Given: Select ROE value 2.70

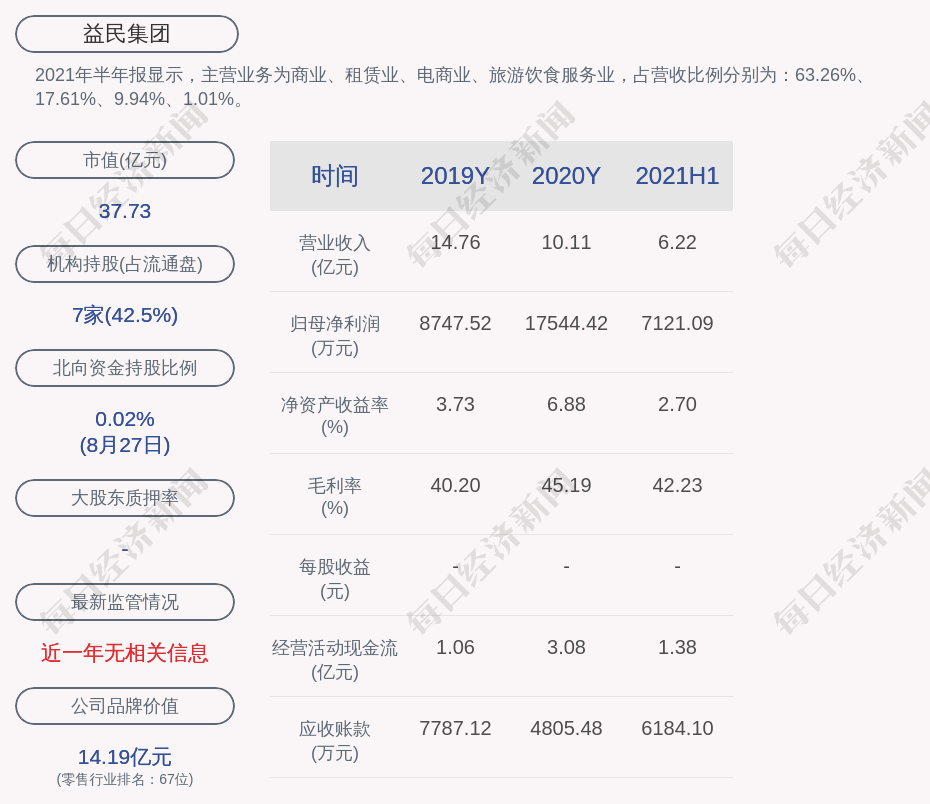Looking at the screenshot, I should pyautogui.click(x=677, y=404).
